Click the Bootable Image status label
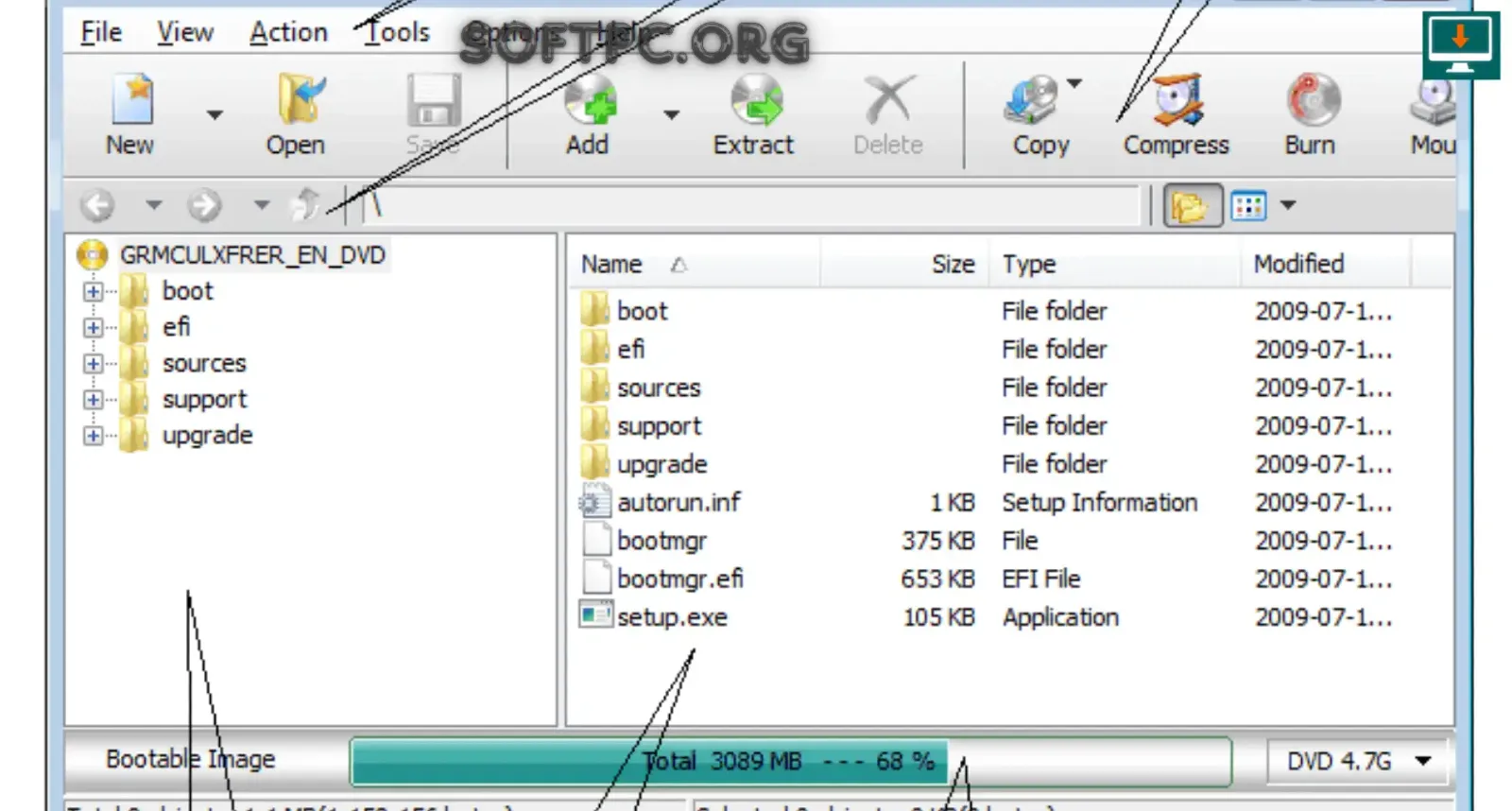 pyautogui.click(x=190, y=759)
